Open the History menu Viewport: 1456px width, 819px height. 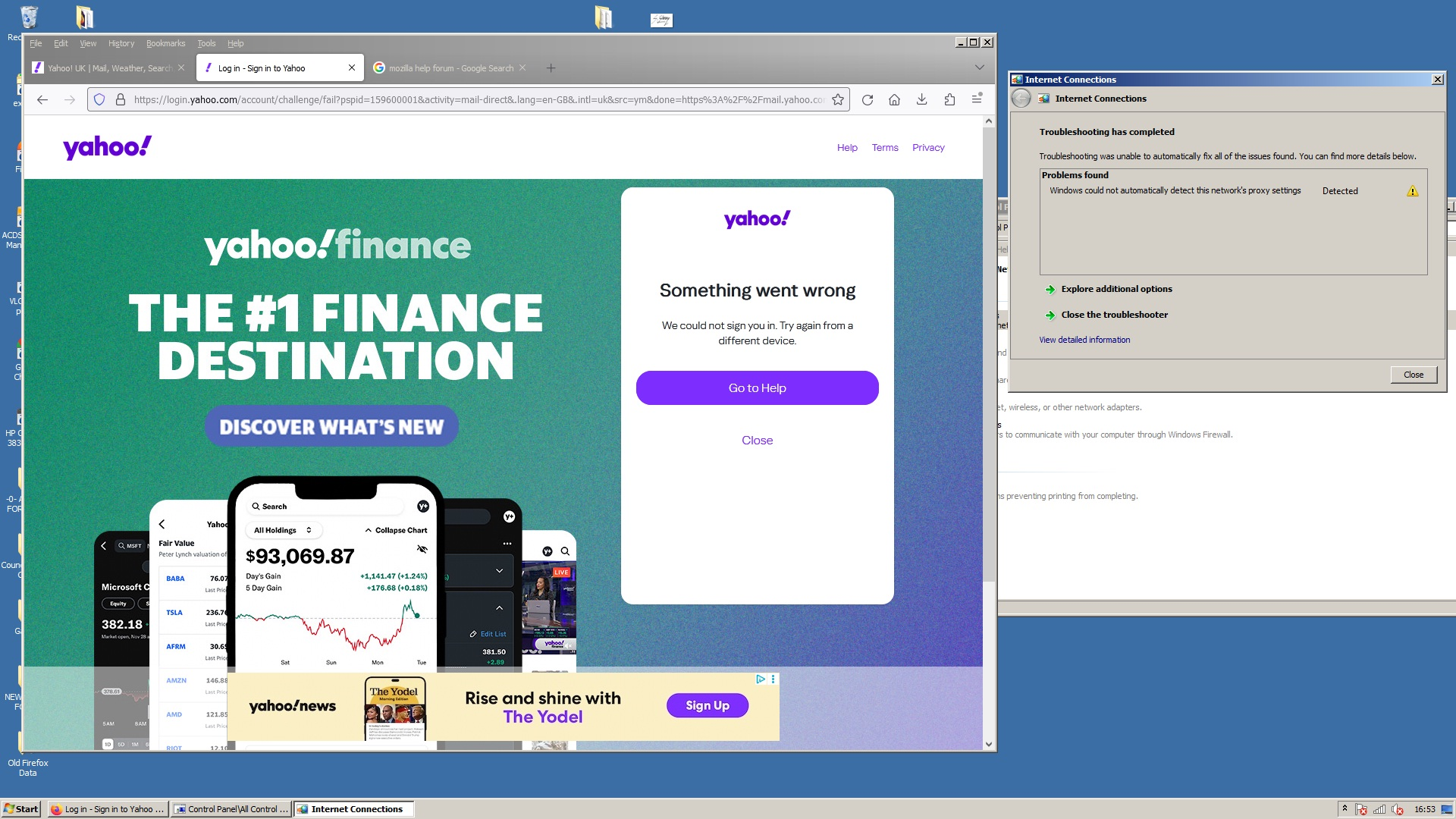click(x=121, y=43)
